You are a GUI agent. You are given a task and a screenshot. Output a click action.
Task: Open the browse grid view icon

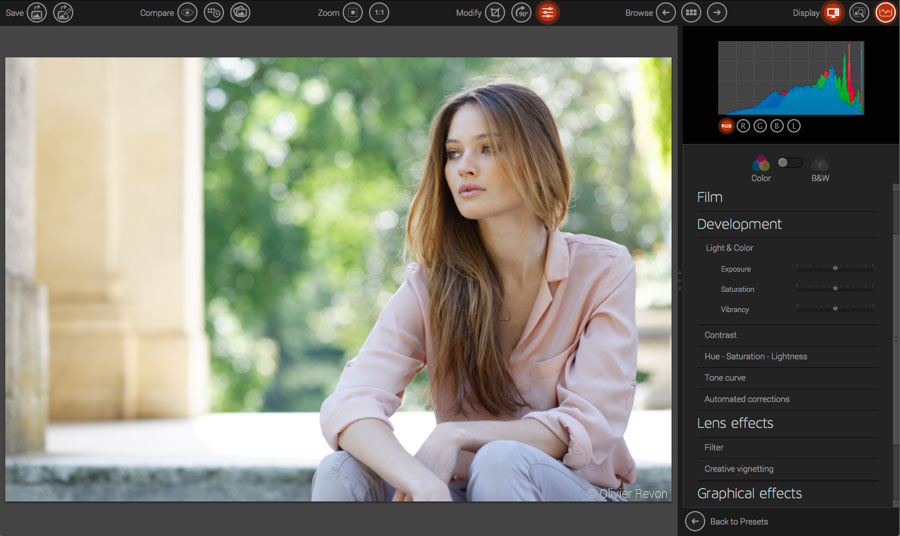coord(691,13)
